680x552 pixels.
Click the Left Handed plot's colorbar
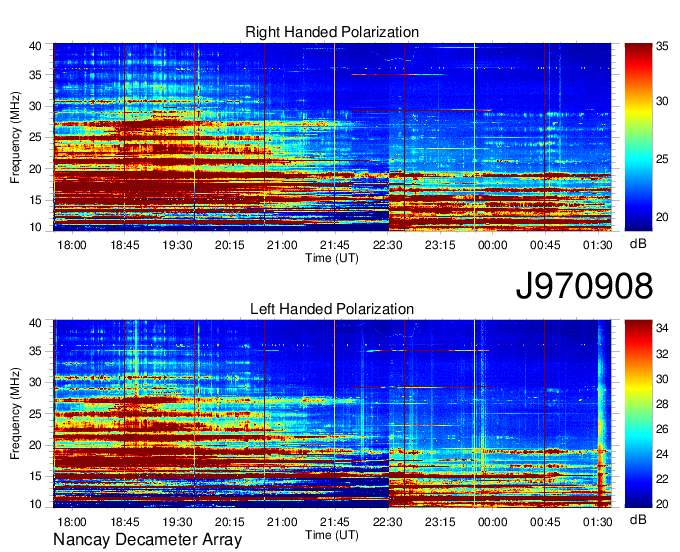pos(638,414)
